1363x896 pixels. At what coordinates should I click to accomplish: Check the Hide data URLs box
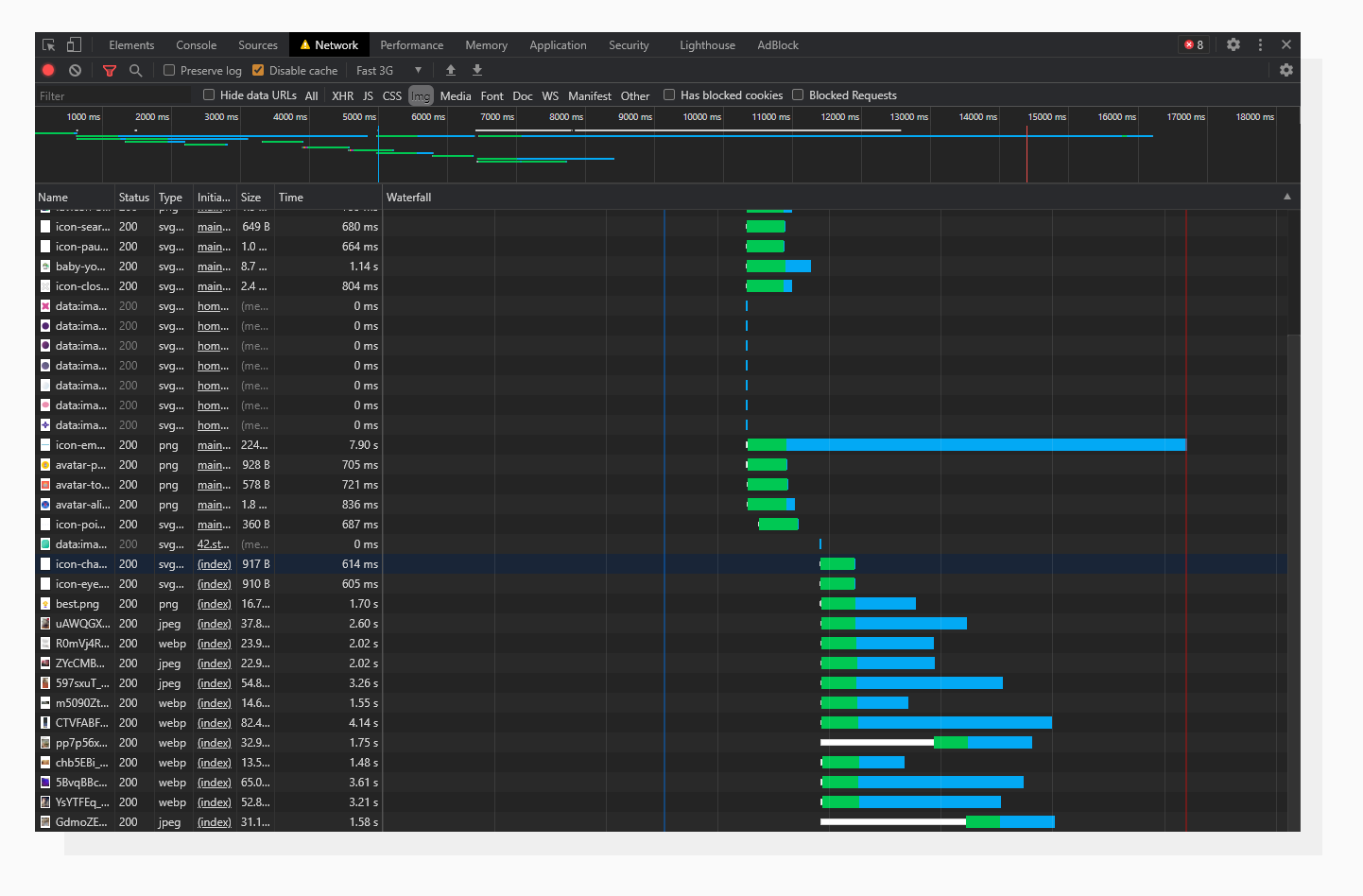pyautogui.click(x=208, y=95)
